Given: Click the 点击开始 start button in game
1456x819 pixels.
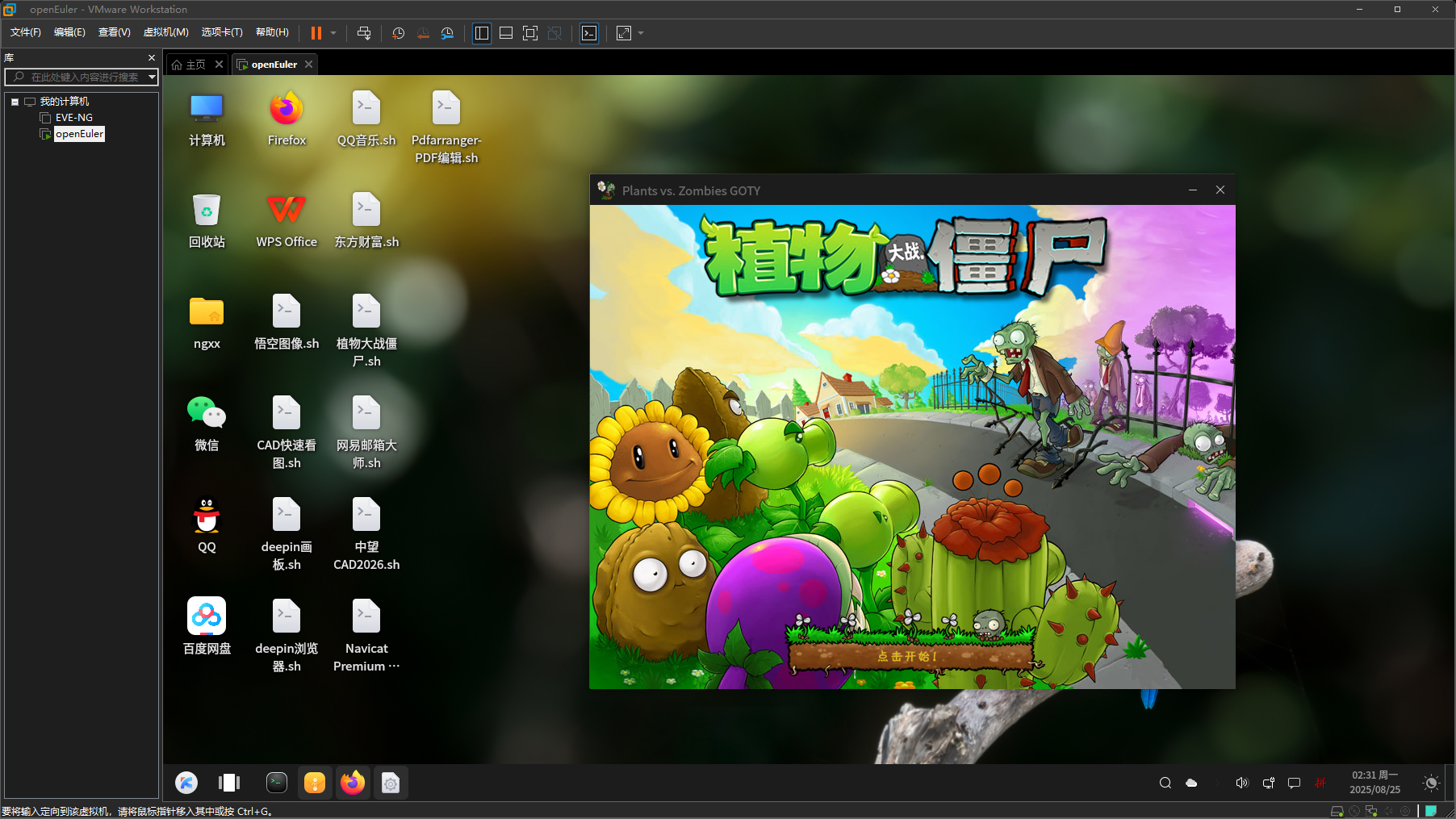Looking at the screenshot, I should [910, 657].
